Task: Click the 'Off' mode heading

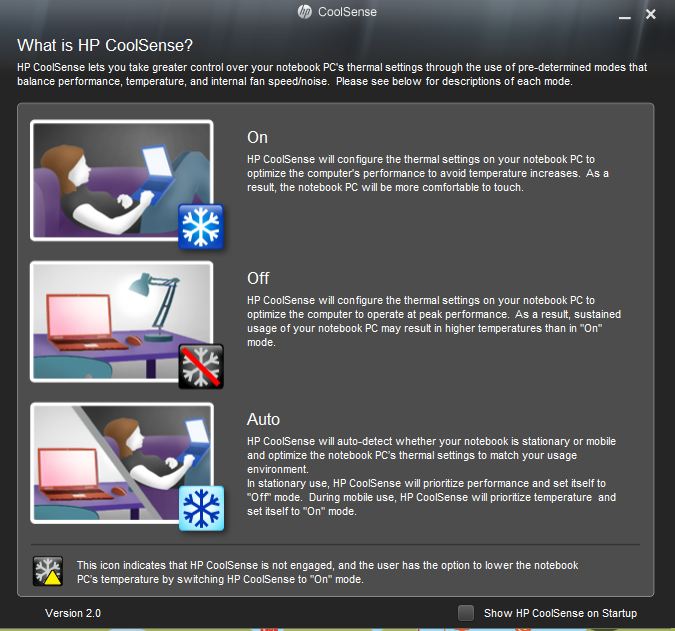Action: coord(258,278)
